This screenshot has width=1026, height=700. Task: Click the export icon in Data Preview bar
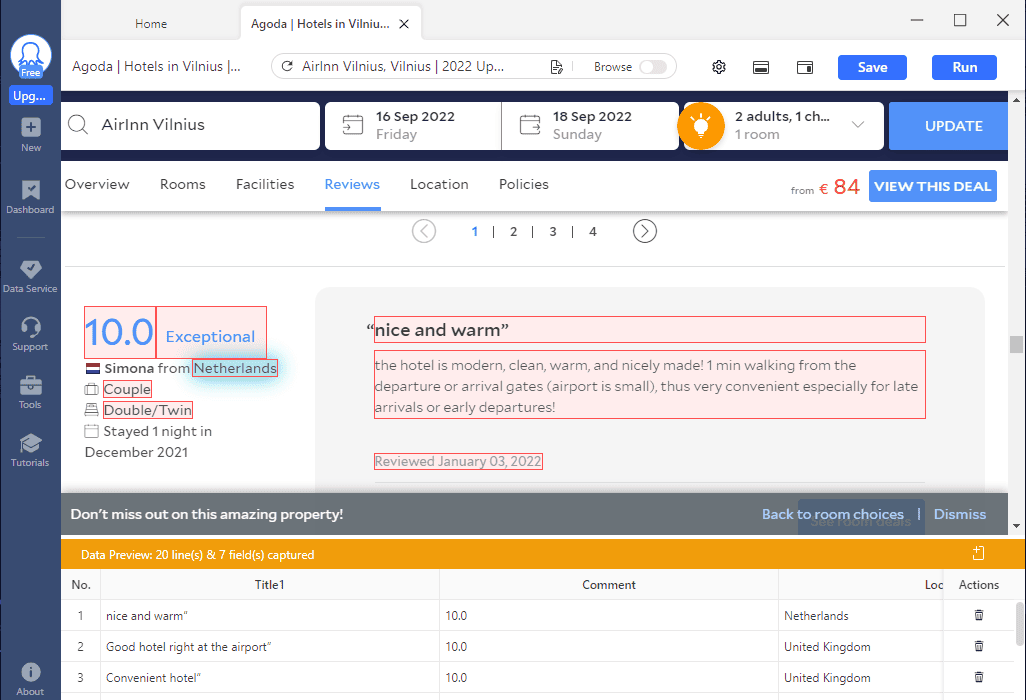978,553
